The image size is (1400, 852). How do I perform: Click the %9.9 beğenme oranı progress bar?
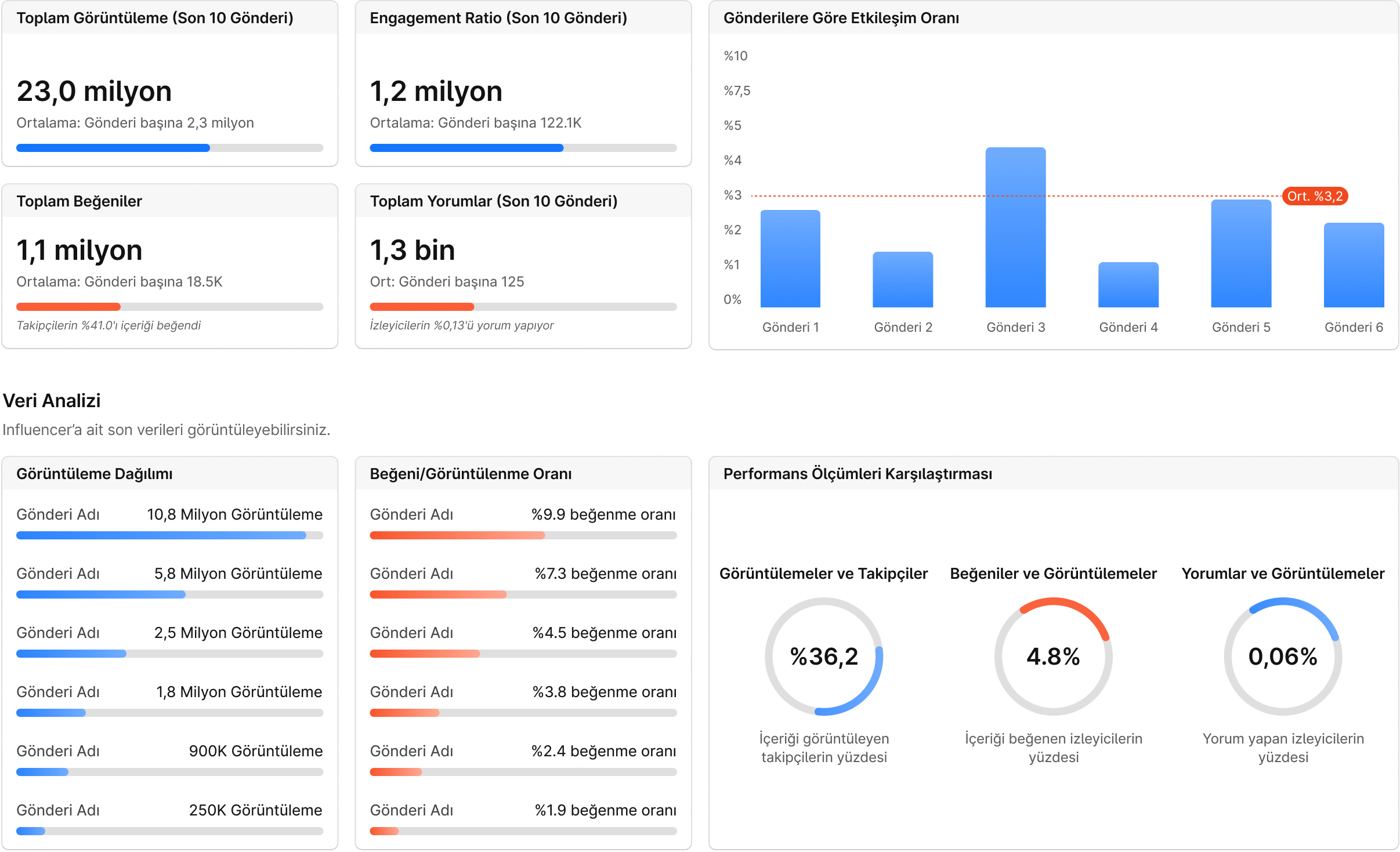point(523,535)
